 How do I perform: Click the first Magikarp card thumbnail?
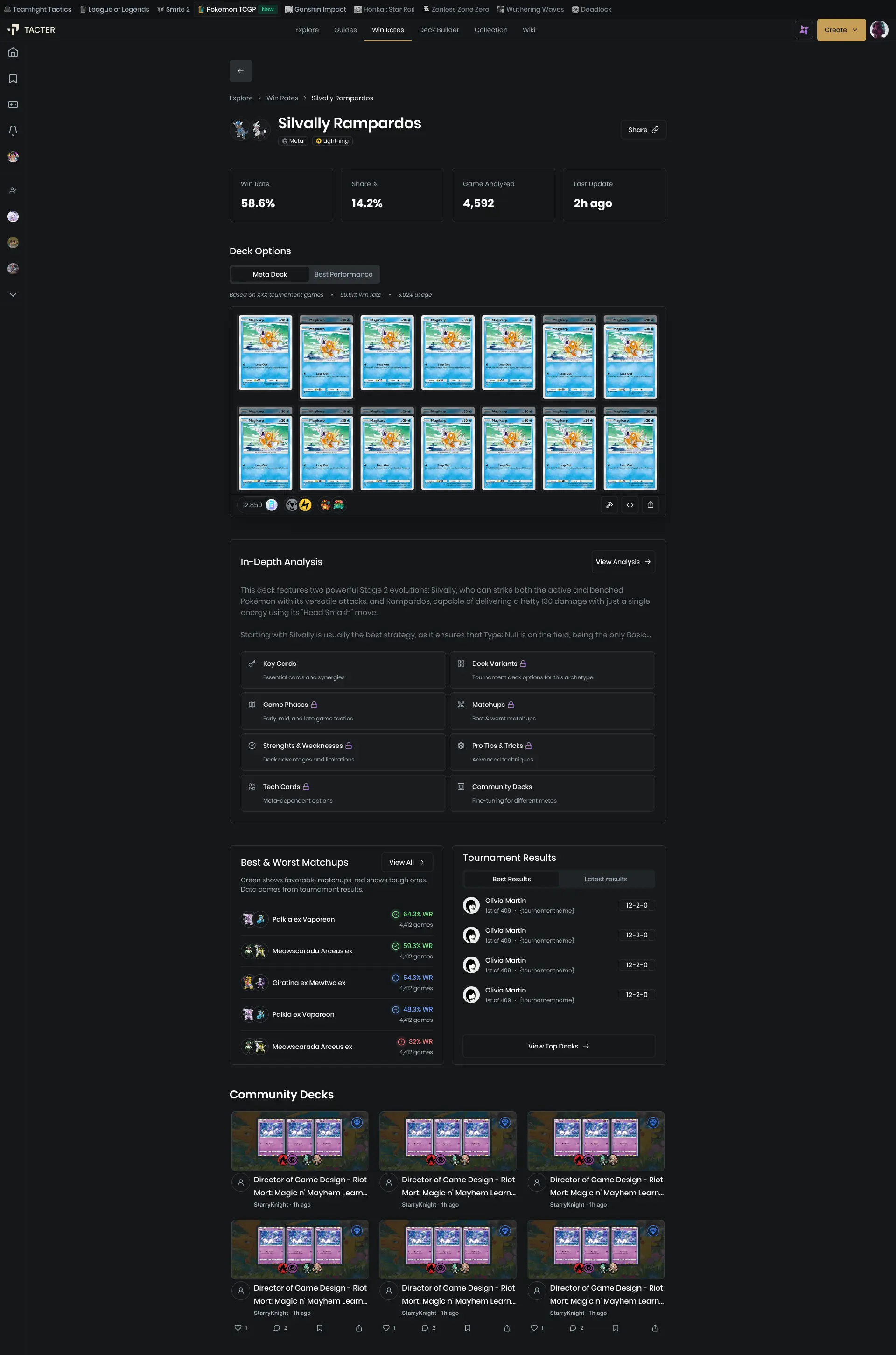(x=265, y=352)
